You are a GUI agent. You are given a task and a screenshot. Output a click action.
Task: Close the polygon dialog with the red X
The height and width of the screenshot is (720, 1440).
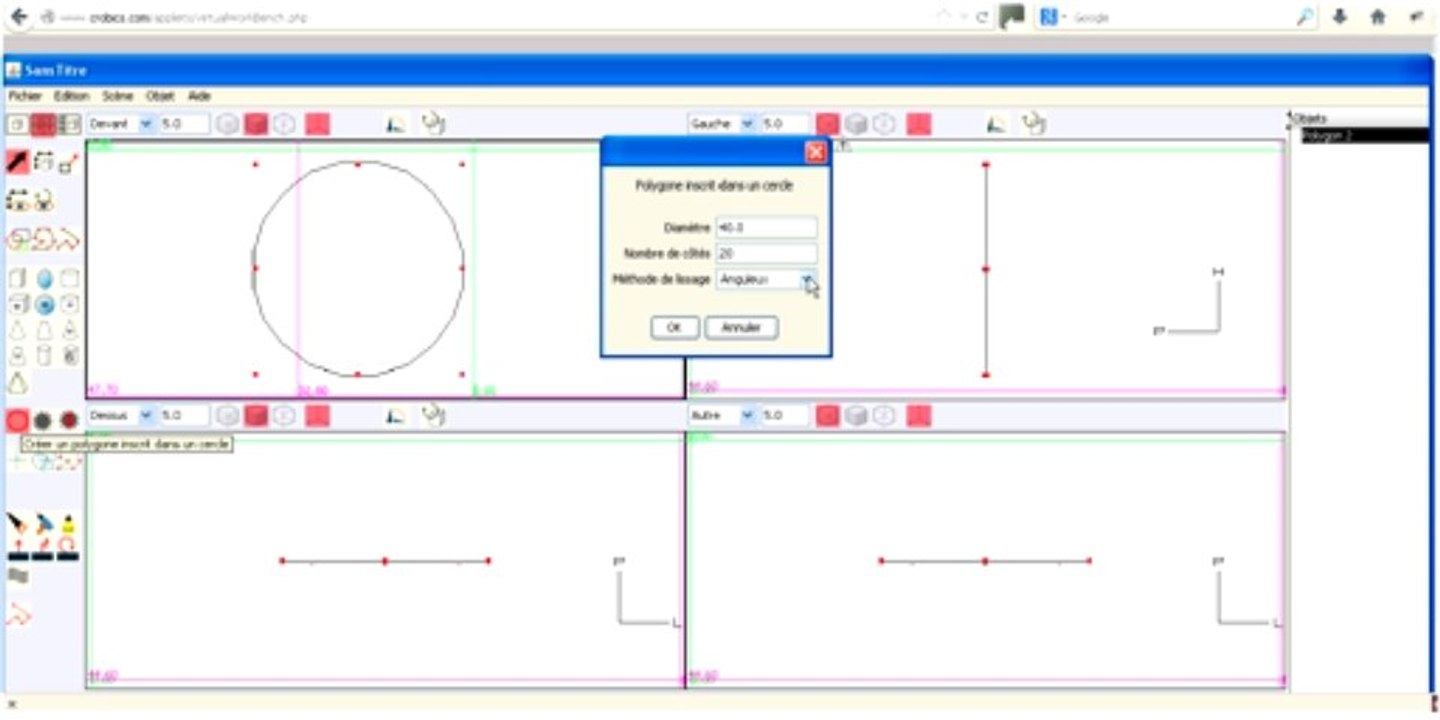pos(815,152)
